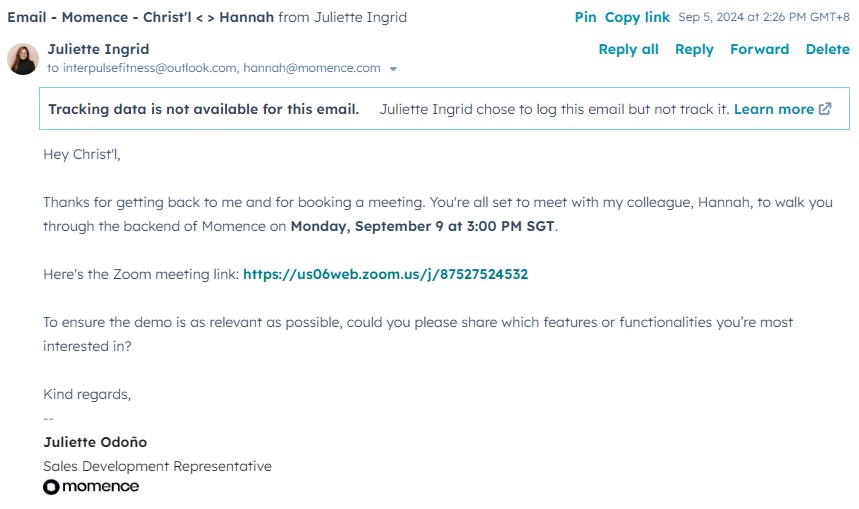
Task: Click the tracking data not available notice
Action: [x=204, y=109]
